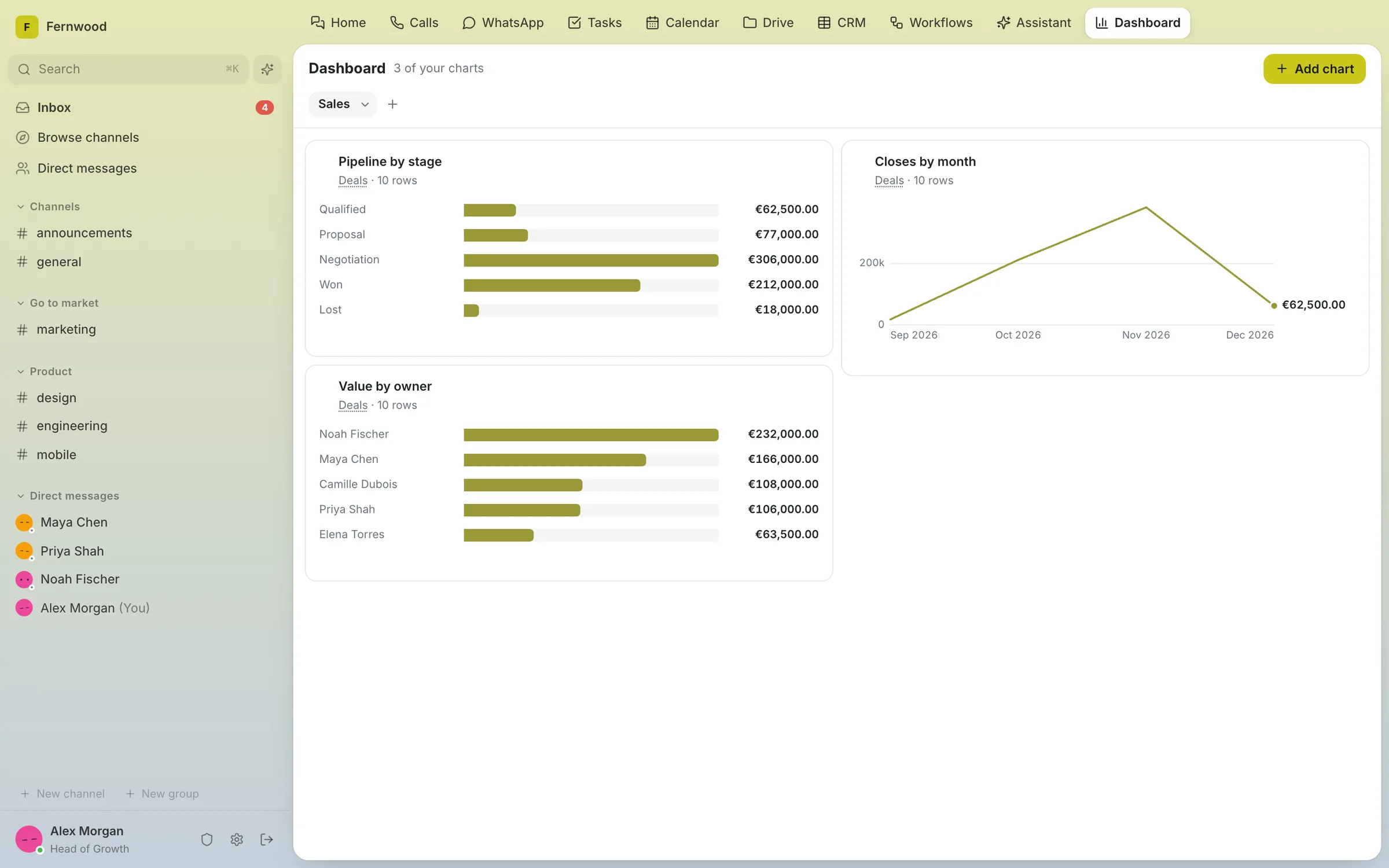Open the shield privacy icon by Alex Morgan

click(207, 839)
